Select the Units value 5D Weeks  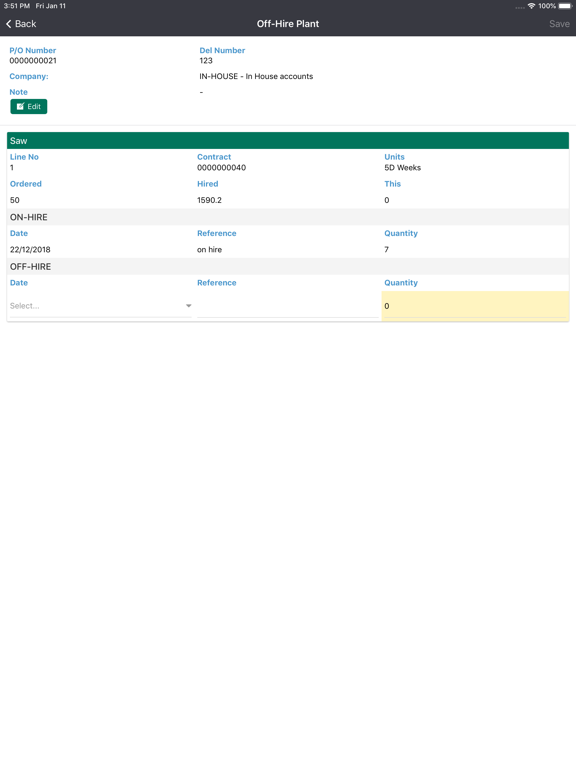pos(403,168)
